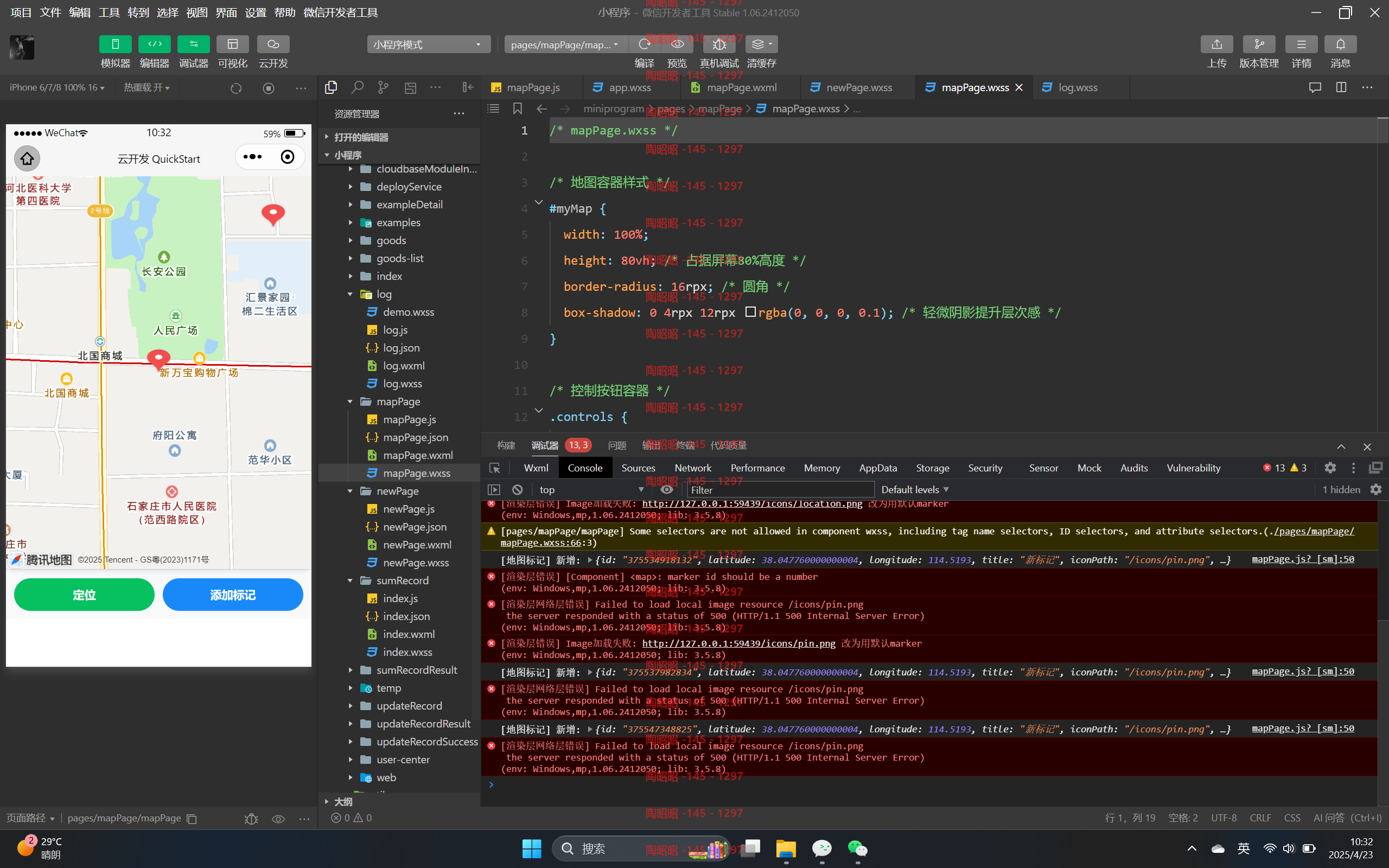
Task: Go back with the editor arrow
Action: [x=541, y=108]
